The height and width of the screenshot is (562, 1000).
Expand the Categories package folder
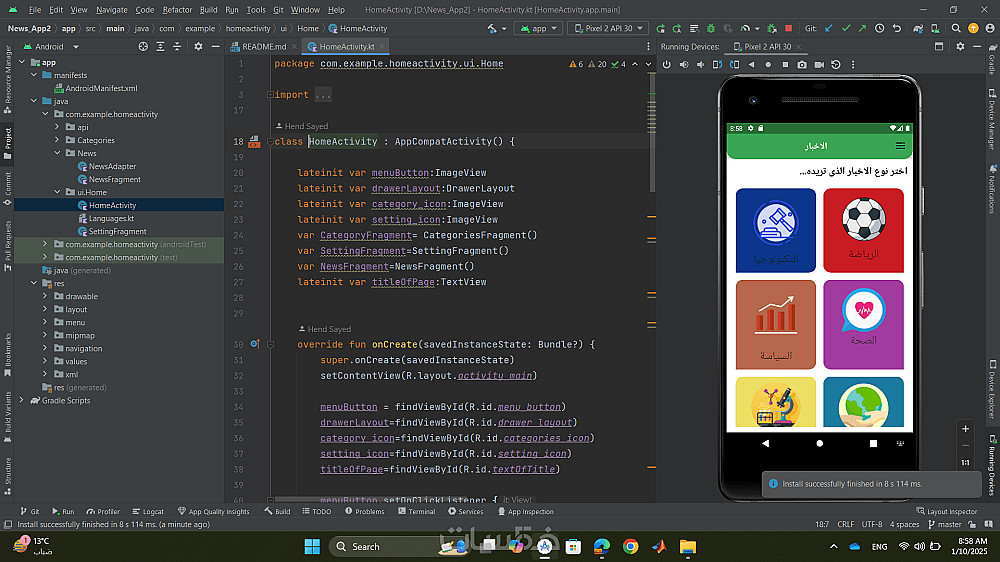(x=57, y=140)
